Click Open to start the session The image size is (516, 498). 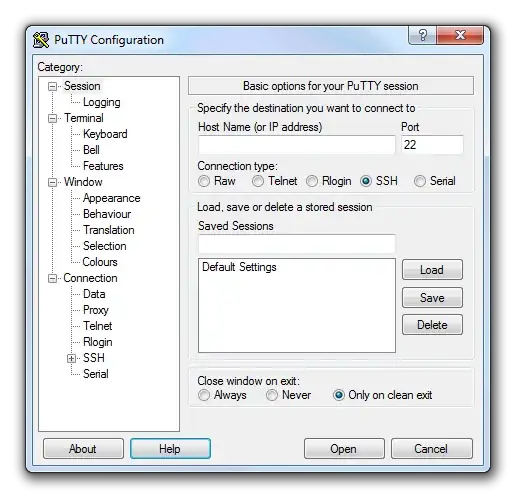tap(344, 449)
